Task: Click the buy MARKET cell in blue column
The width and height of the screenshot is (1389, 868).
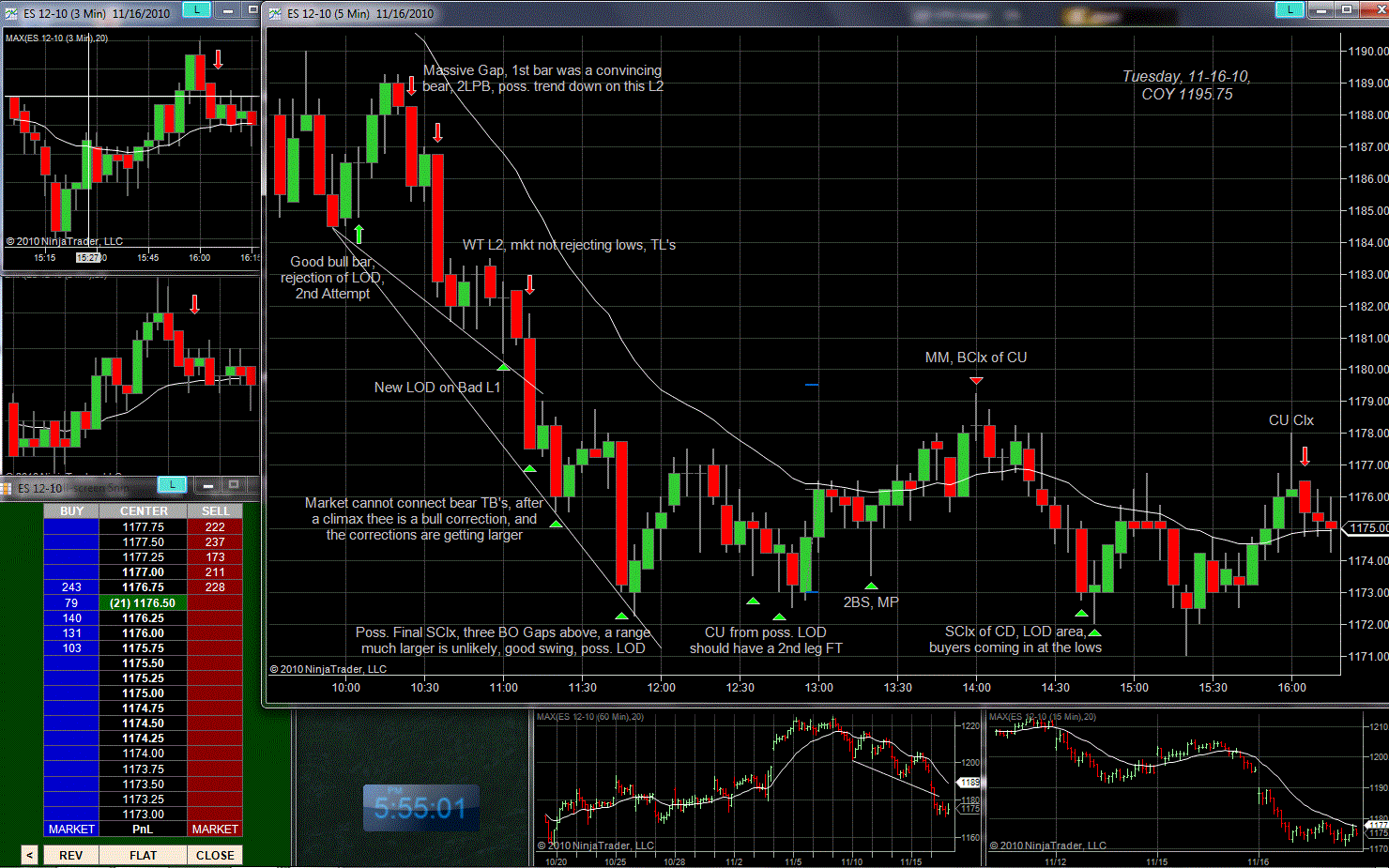Action: pyautogui.click(x=71, y=829)
